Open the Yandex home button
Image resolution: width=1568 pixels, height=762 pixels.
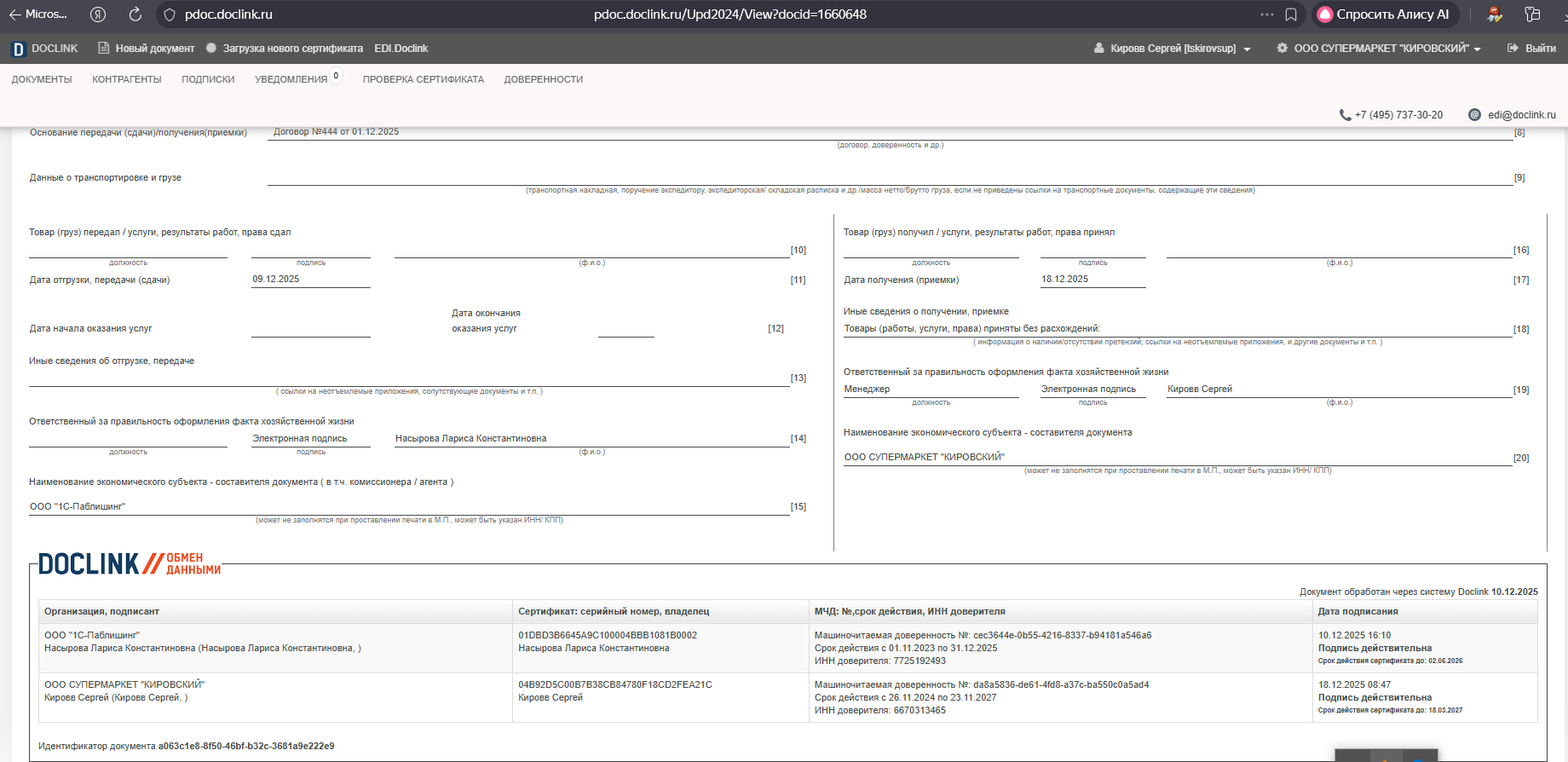click(x=98, y=14)
